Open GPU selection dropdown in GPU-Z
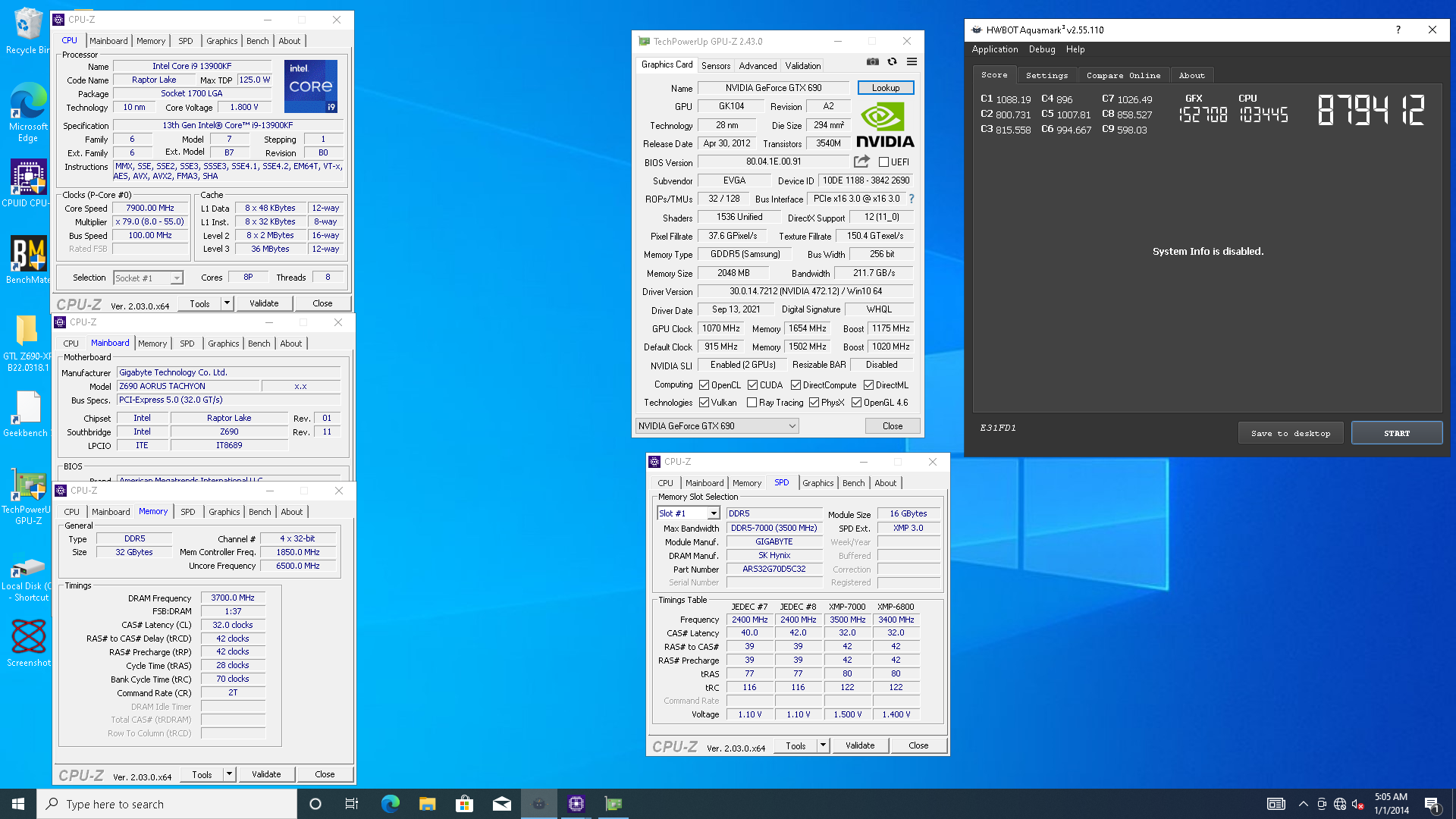1456x819 pixels. click(x=717, y=426)
